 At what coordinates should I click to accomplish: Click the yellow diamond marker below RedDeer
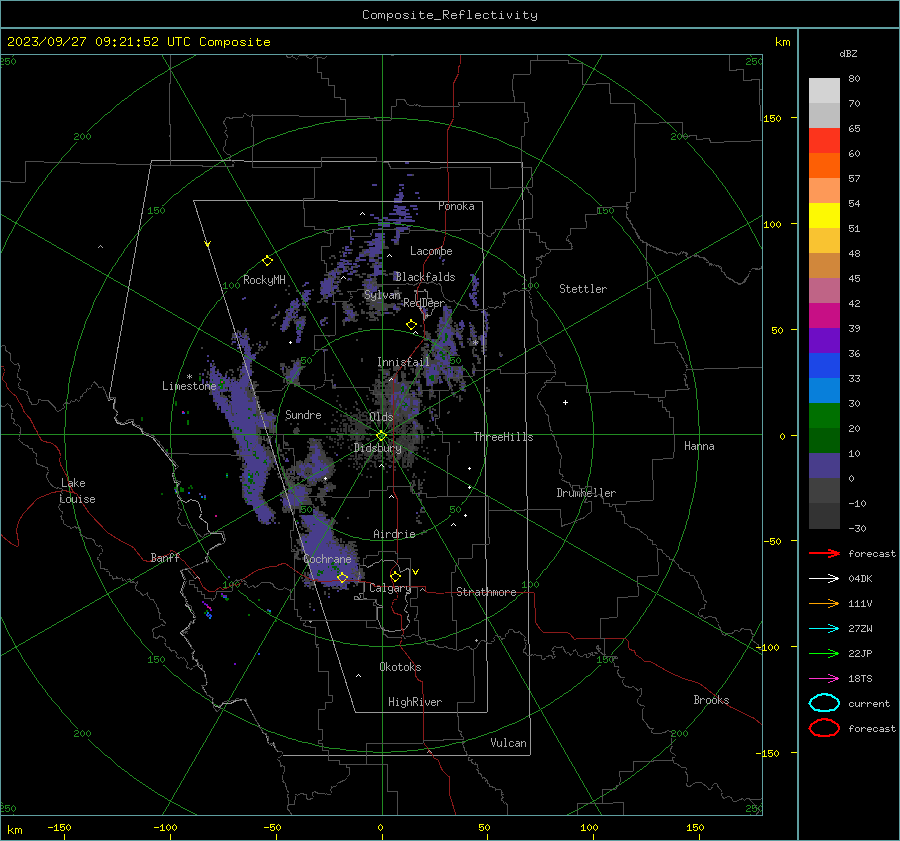point(412,324)
